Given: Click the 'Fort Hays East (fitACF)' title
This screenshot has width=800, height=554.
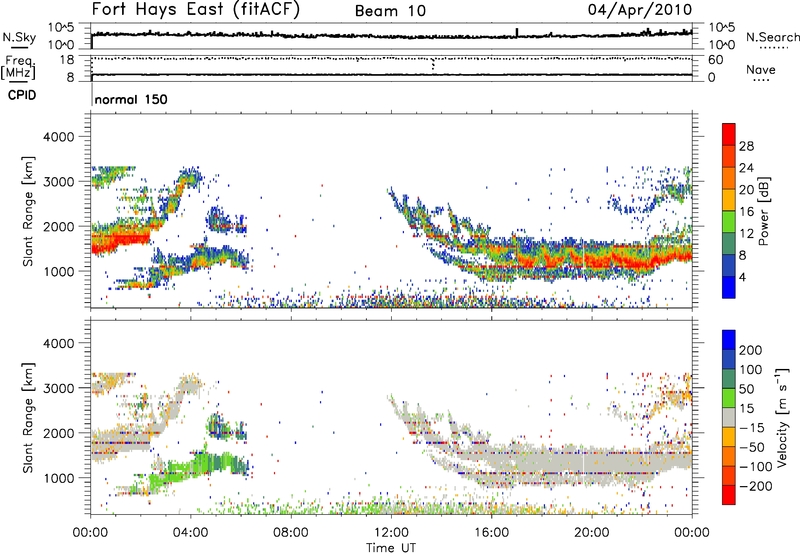Looking at the screenshot, I should [x=196, y=10].
